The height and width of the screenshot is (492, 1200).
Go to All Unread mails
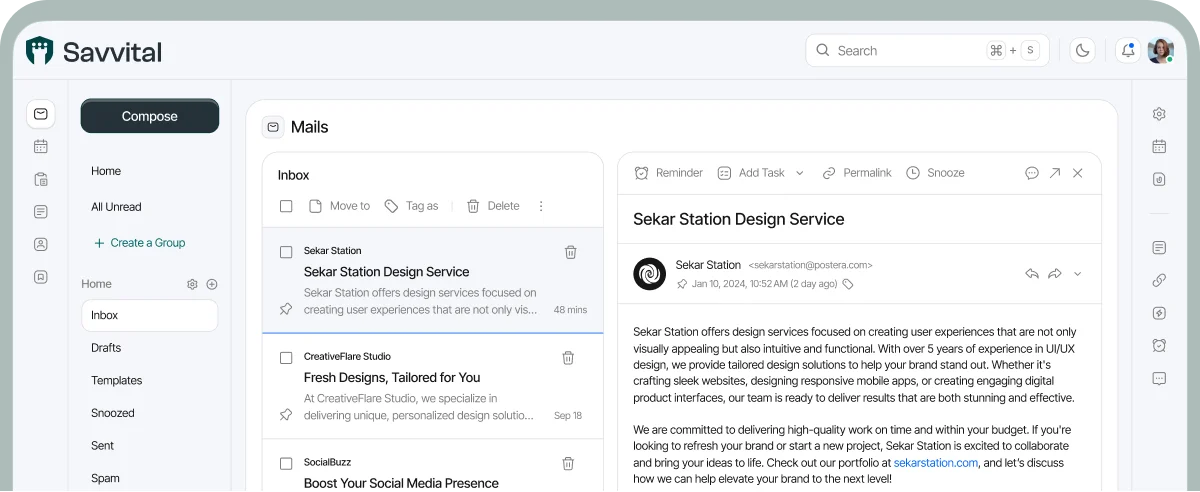116,207
